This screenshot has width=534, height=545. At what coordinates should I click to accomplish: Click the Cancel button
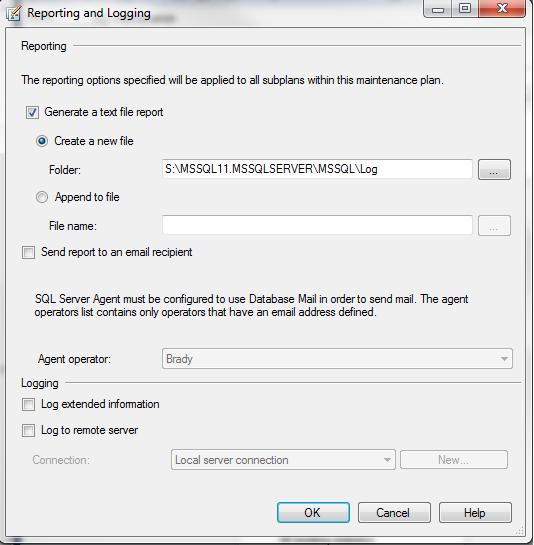pyautogui.click(x=394, y=513)
